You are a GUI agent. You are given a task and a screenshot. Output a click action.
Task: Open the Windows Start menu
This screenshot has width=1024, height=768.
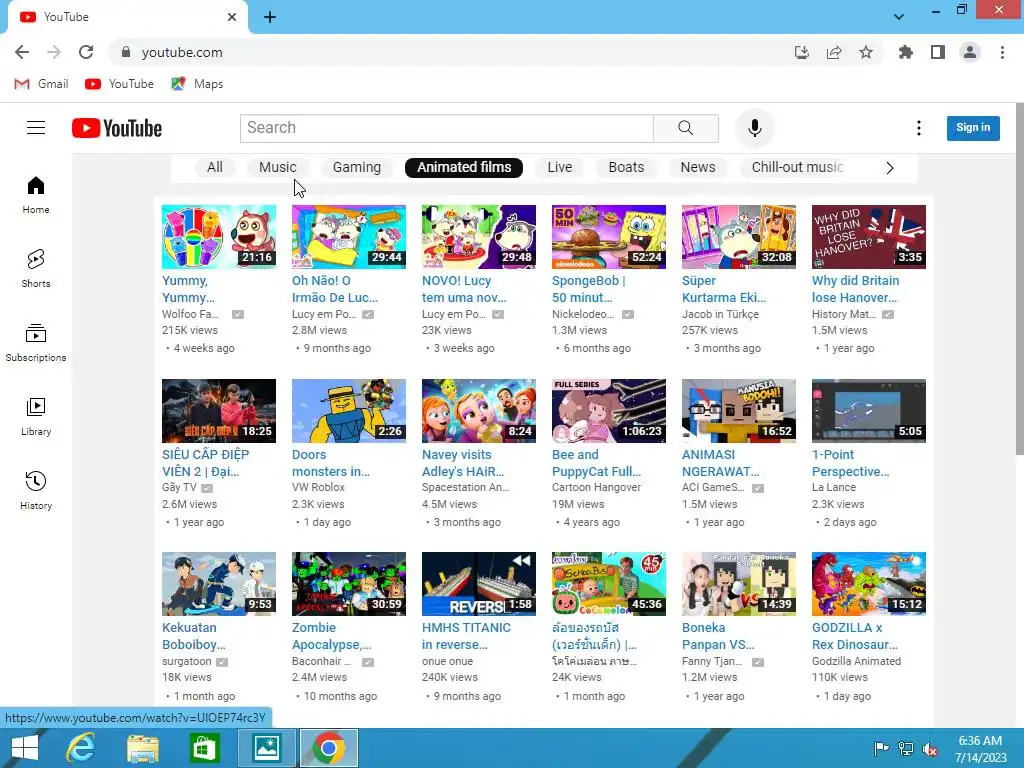tap(25, 748)
